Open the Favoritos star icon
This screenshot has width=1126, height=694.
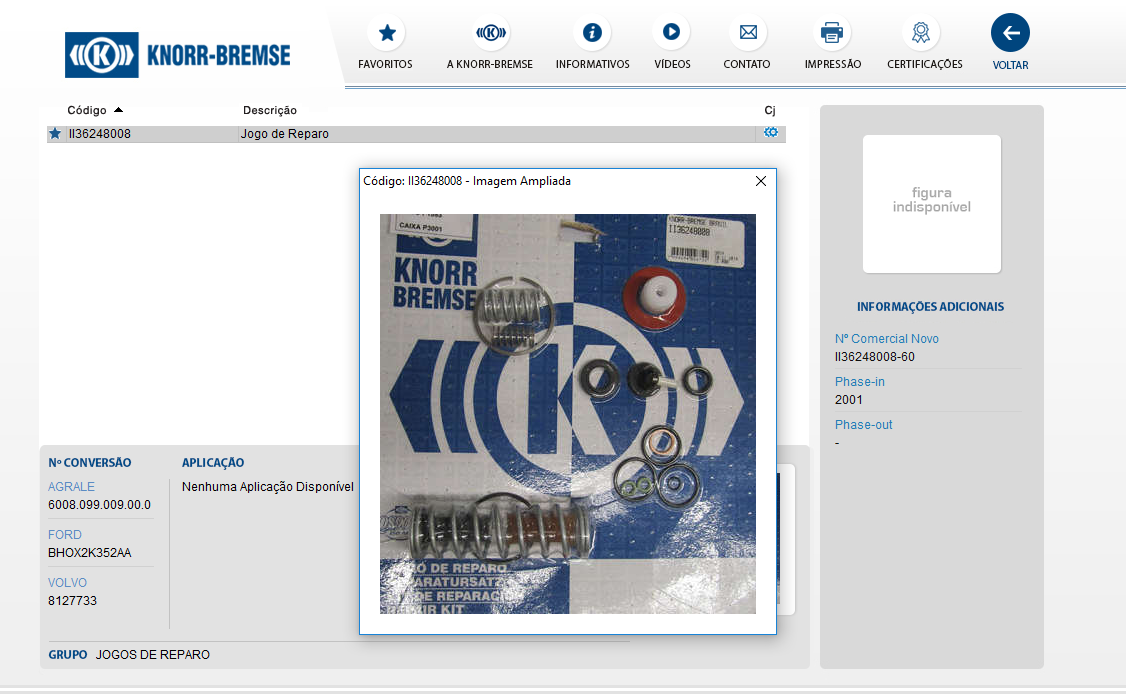coord(386,33)
